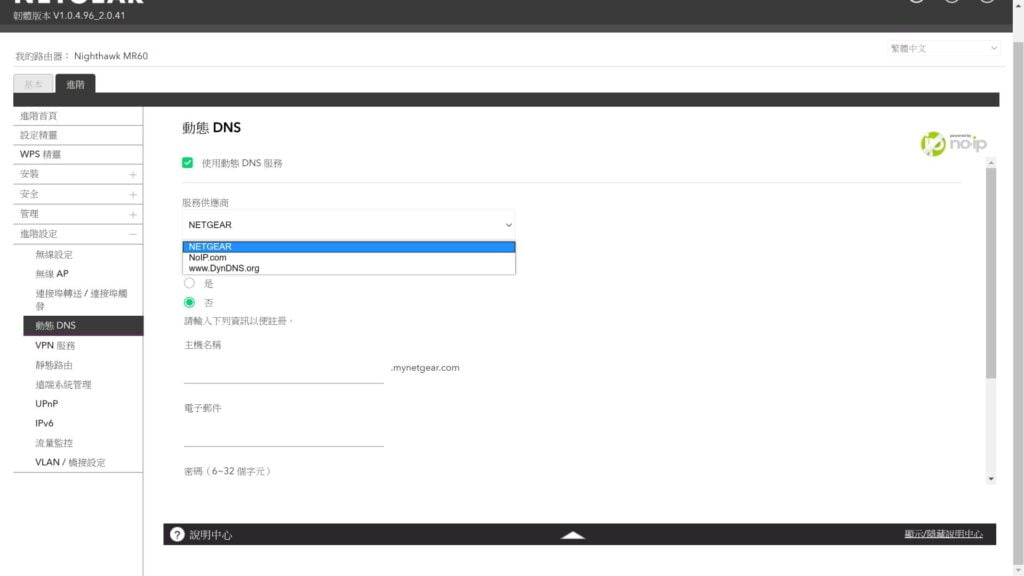Screen dimensions: 1024x576
Task: Collapse the 進階設定 section with minus icon
Action: [x=133, y=234]
